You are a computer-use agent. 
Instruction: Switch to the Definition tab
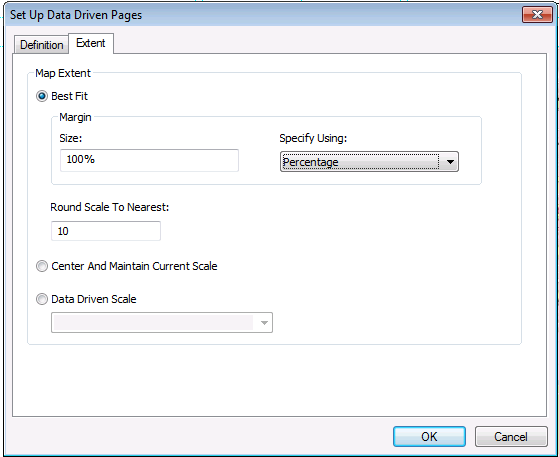tap(41, 45)
